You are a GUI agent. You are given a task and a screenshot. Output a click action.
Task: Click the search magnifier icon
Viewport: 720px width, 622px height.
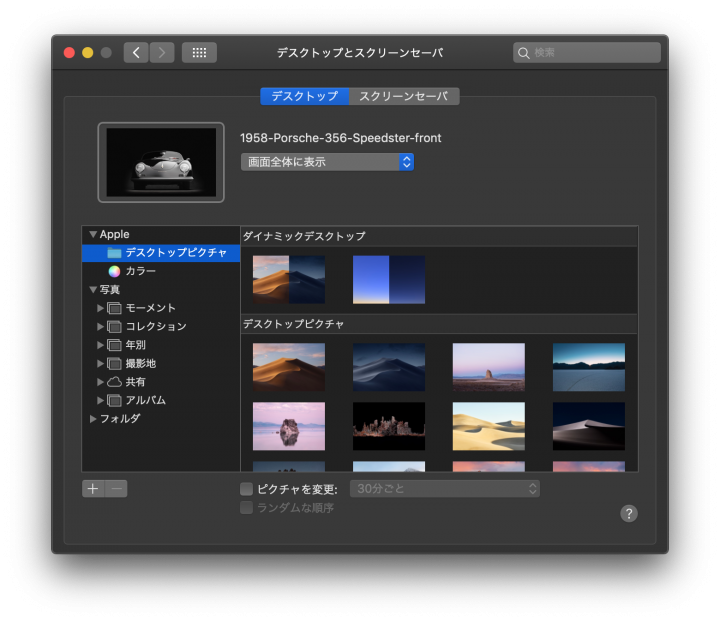pos(523,53)
